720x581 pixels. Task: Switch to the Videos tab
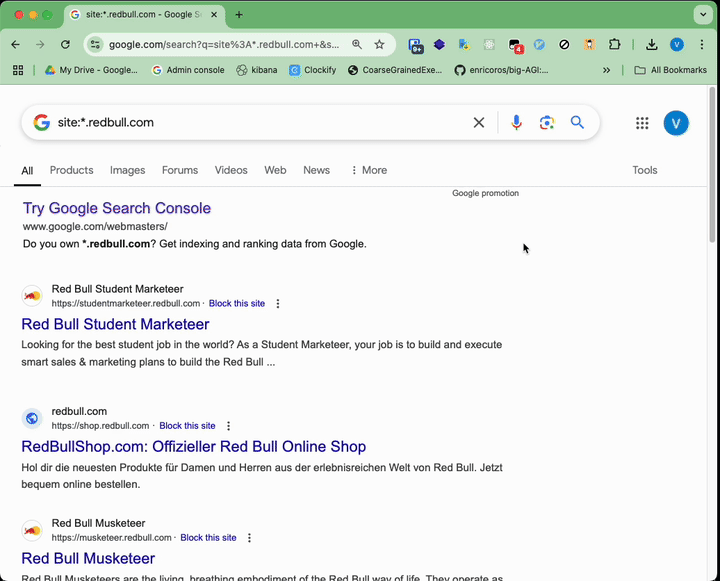tap(231, 170)
